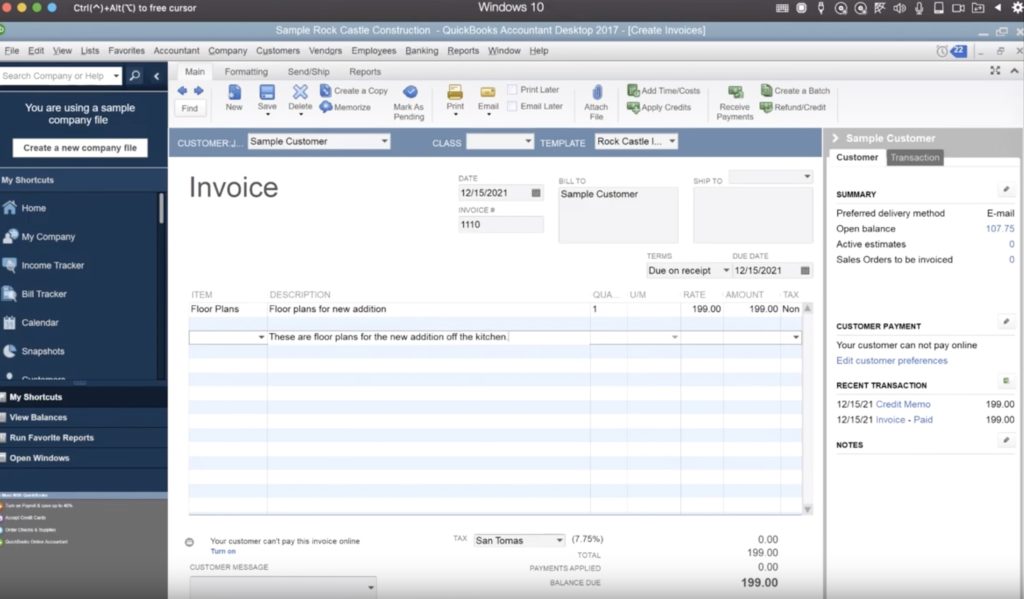Screen dimensions: 1024x599
Task: Open the CUSTOMER MESSAGE dropdown
Action: click(371, 587)
